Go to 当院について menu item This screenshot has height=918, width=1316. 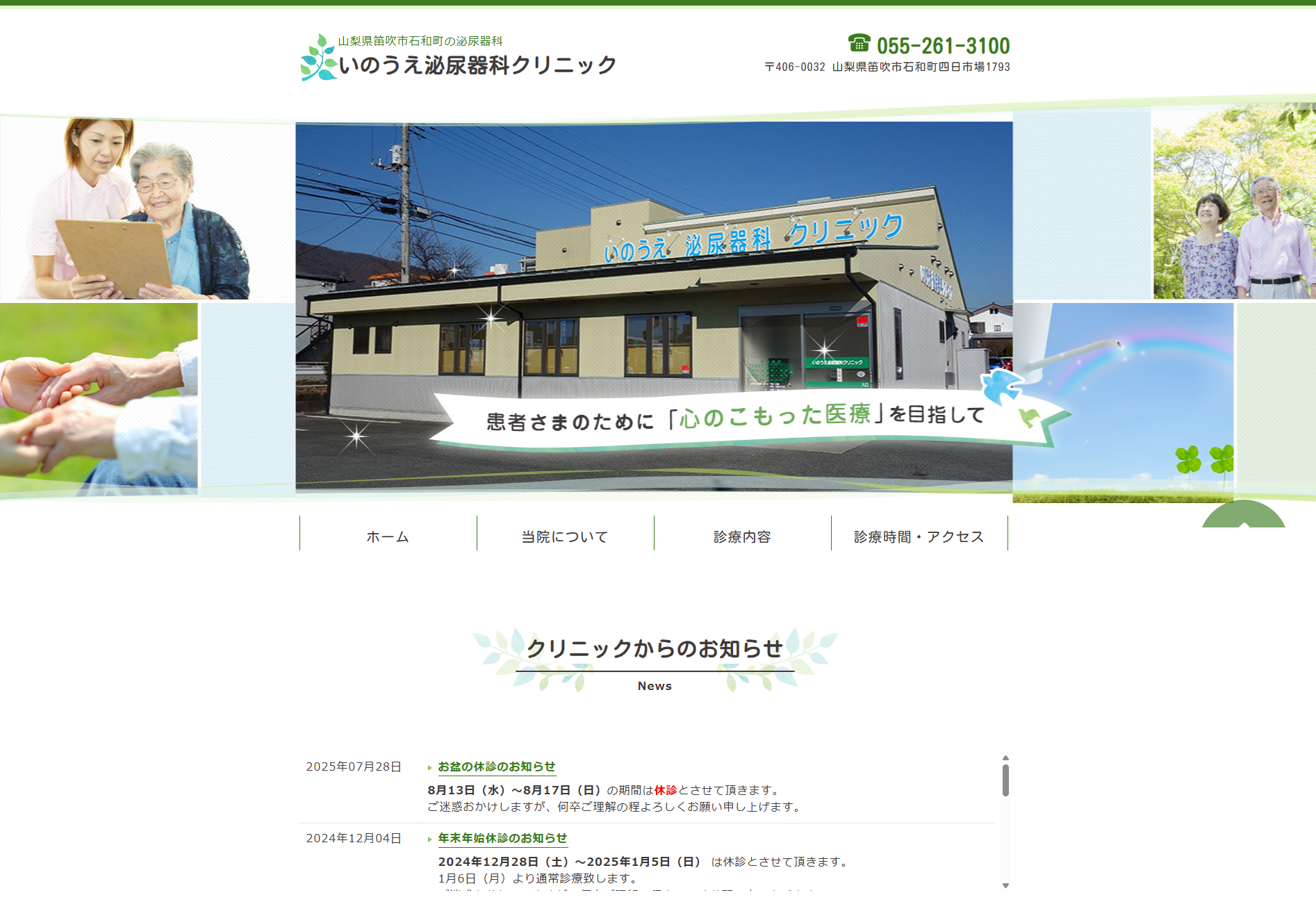pyautogui.click(x=565, y=536)
